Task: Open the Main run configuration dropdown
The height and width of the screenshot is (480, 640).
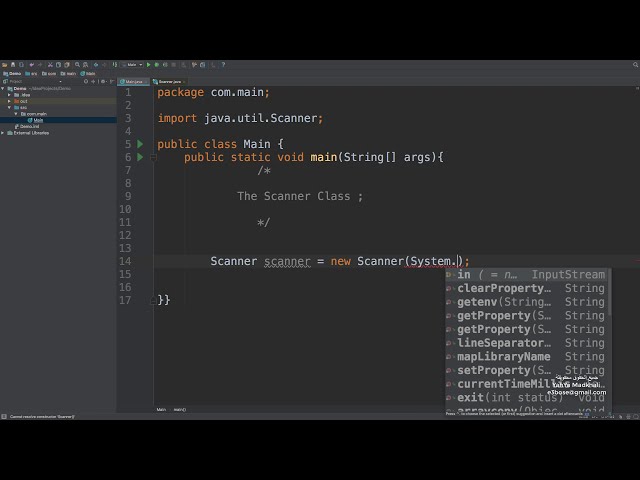Action: (x=132, y=65)
